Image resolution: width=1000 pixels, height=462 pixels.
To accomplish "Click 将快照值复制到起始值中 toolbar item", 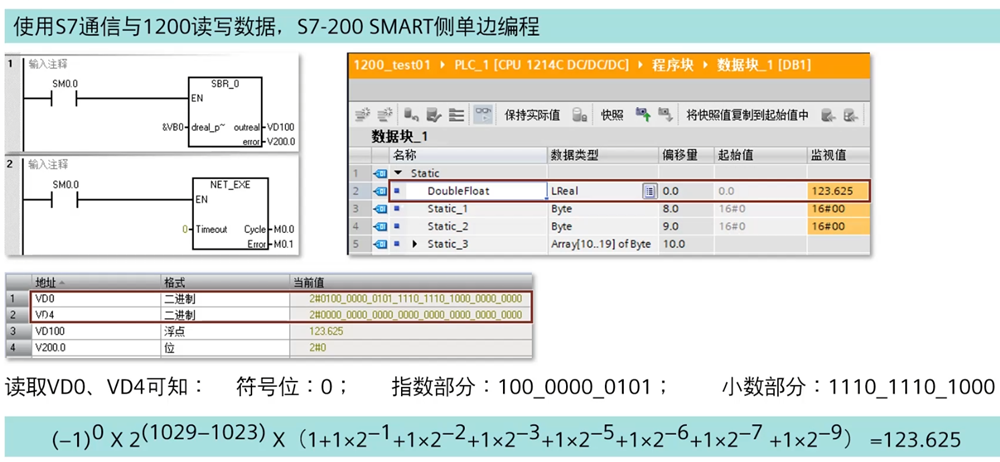I will pos(747,115).
